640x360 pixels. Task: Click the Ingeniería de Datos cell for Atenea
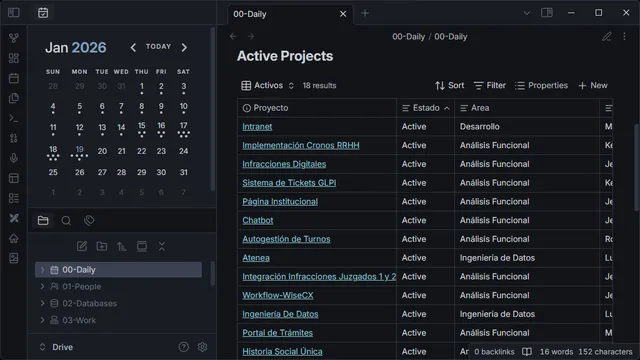click(x=527, y=258)
